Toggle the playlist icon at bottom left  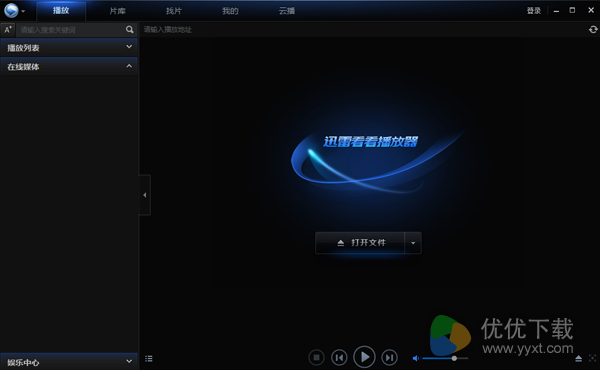point(149,359)
